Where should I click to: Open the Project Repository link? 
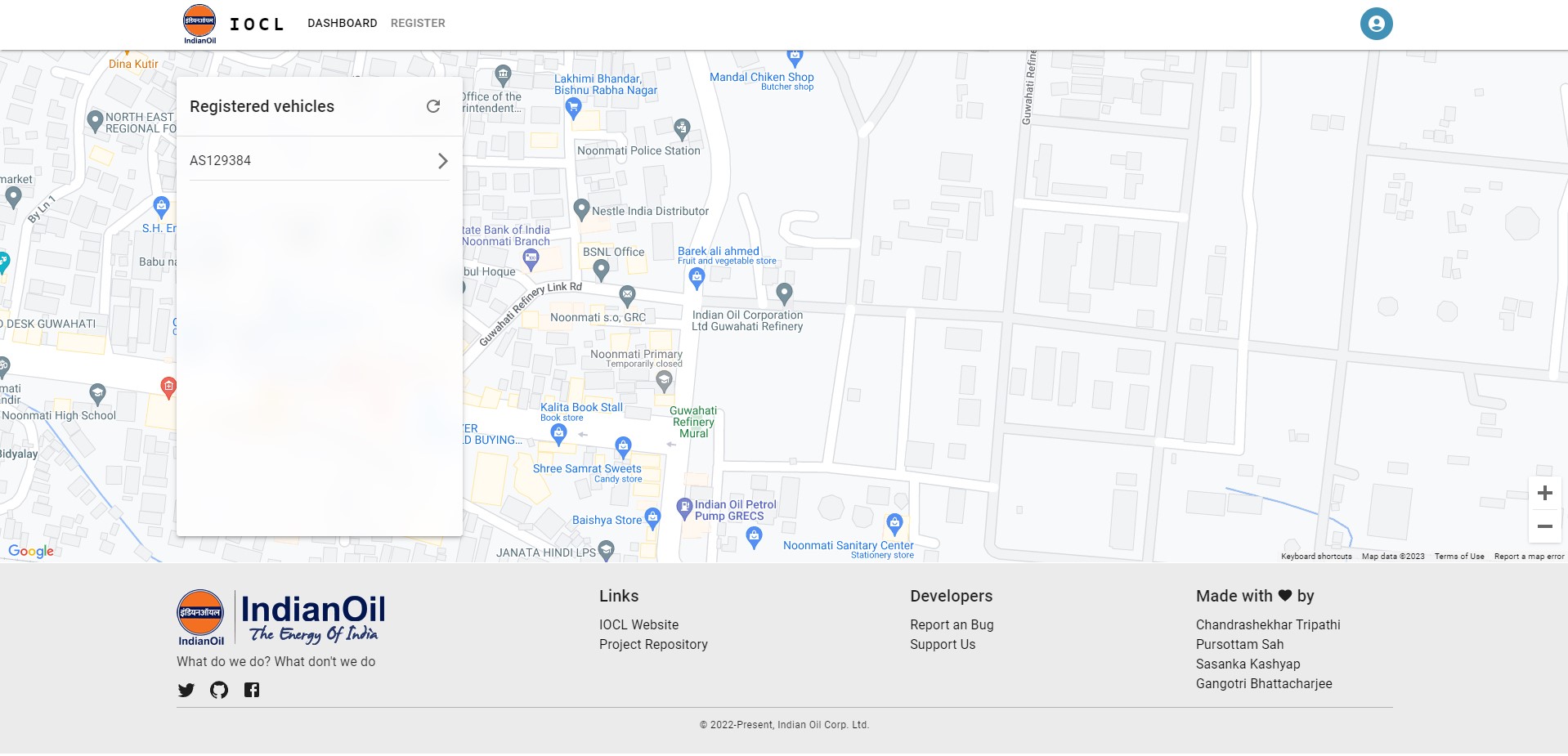[653, 644]
